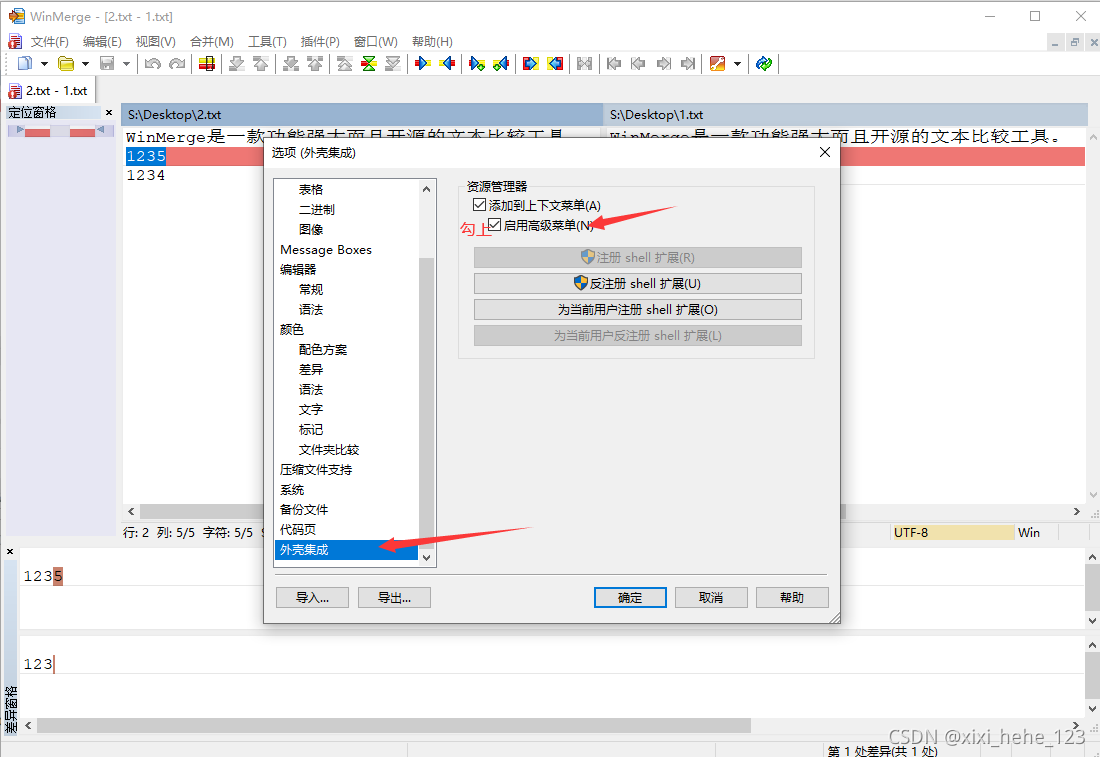This screenshot has height=757, width=1100.
Task: Click the New document toolbar icon
Action: (25, 64)
